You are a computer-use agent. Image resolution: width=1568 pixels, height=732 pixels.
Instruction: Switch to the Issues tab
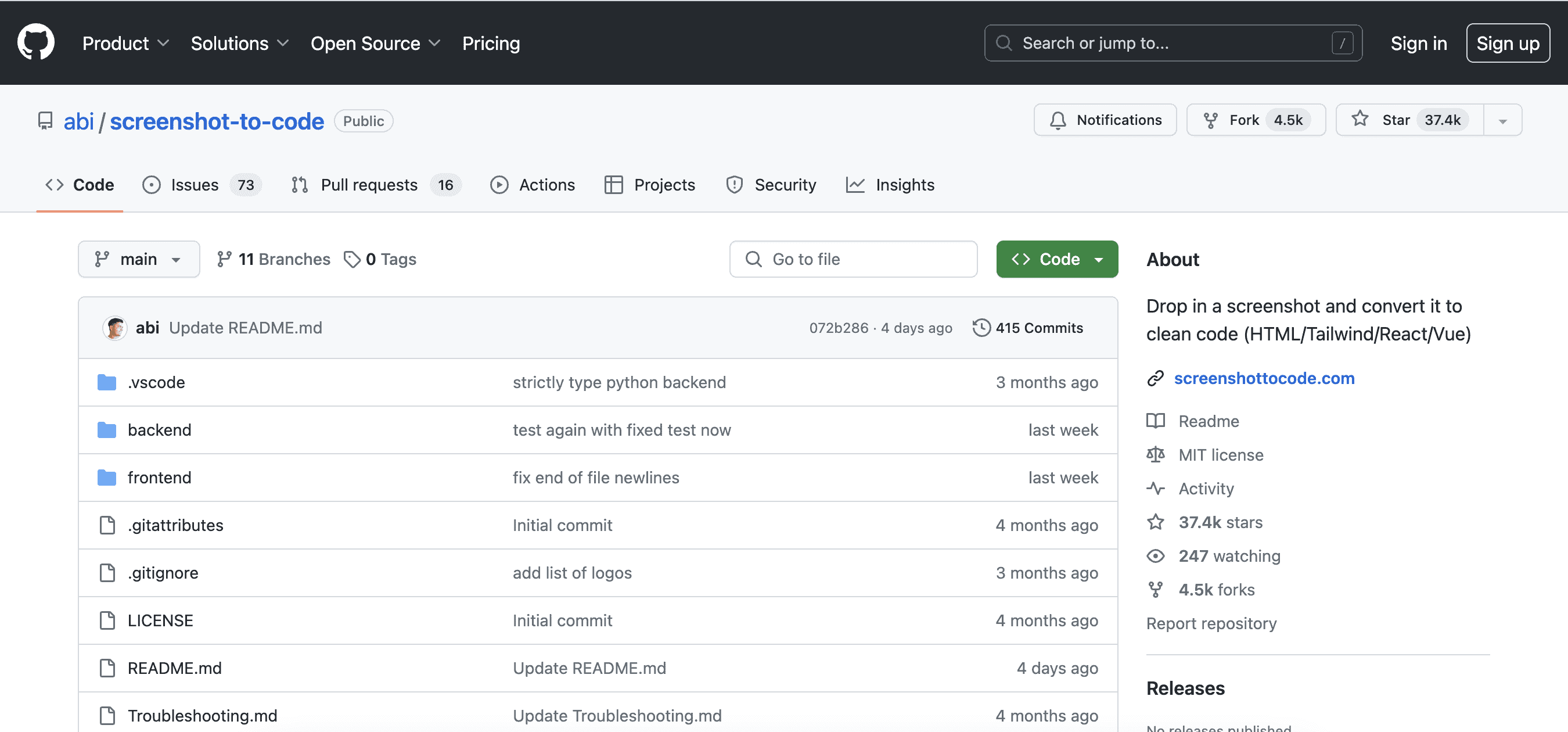point(202,185)
